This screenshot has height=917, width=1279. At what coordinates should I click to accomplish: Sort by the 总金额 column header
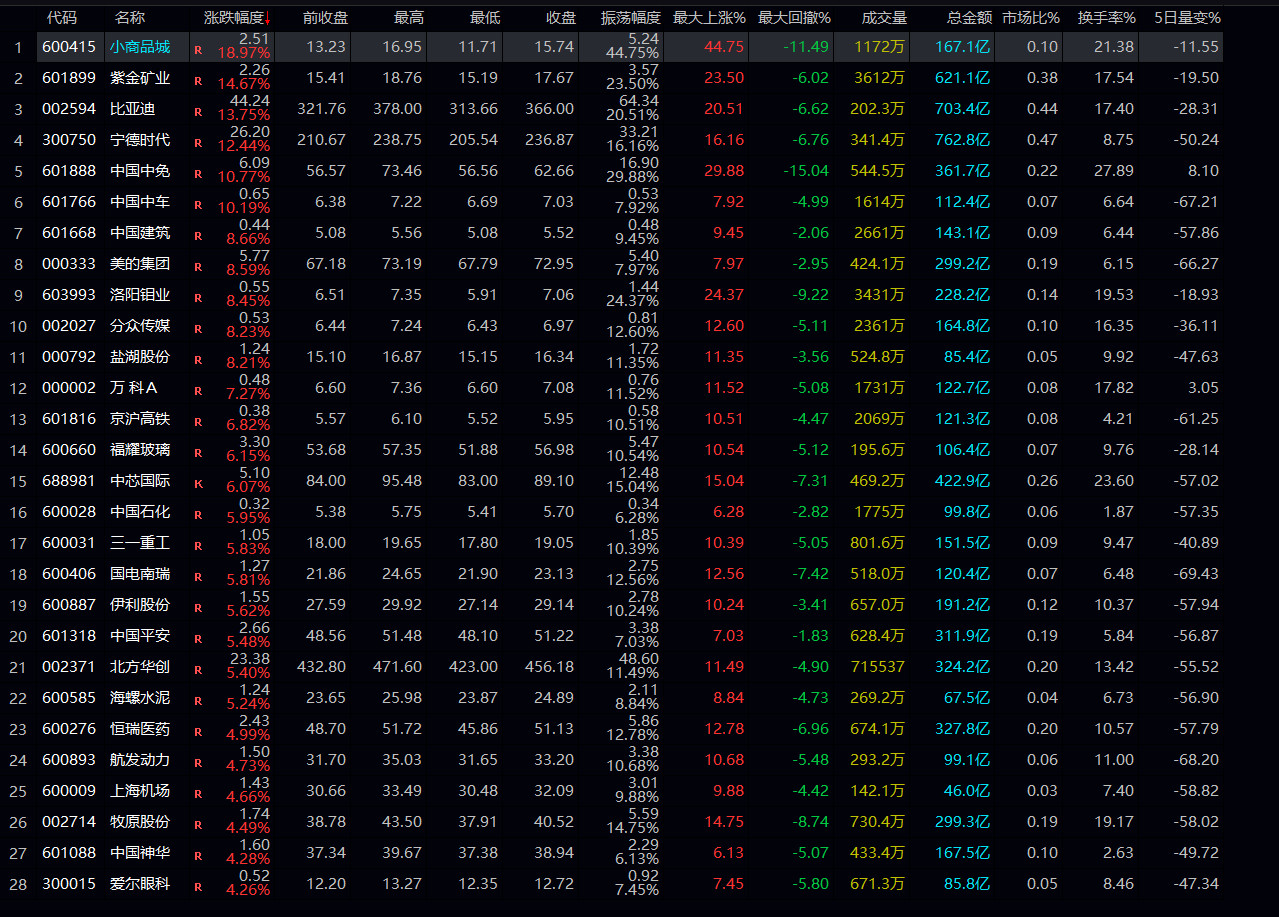click(969, 18)
